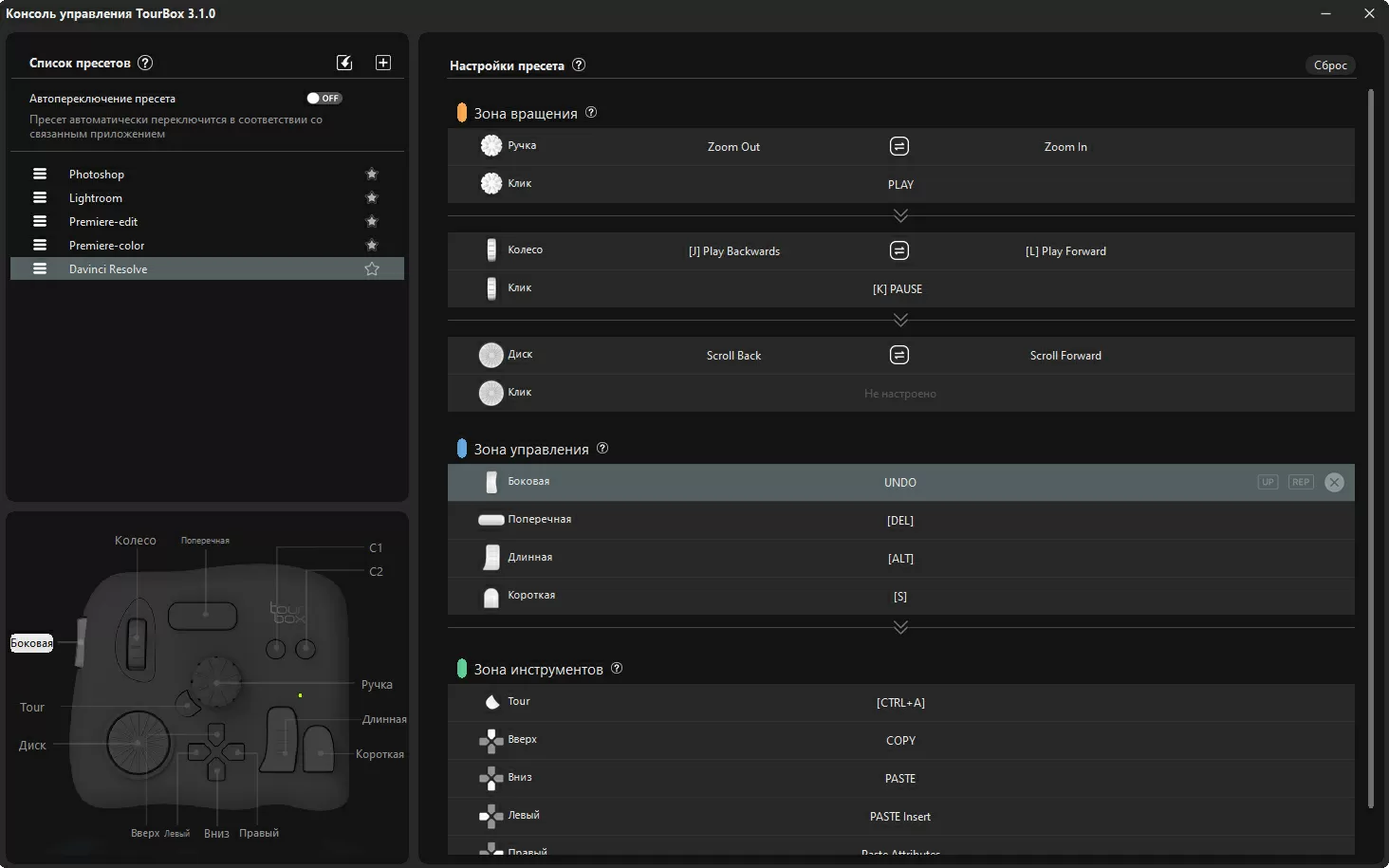This screenshot has width=1389, height=868.
Task: Edit Ручка Zoom Out assignment
Action: coord(733,147)
